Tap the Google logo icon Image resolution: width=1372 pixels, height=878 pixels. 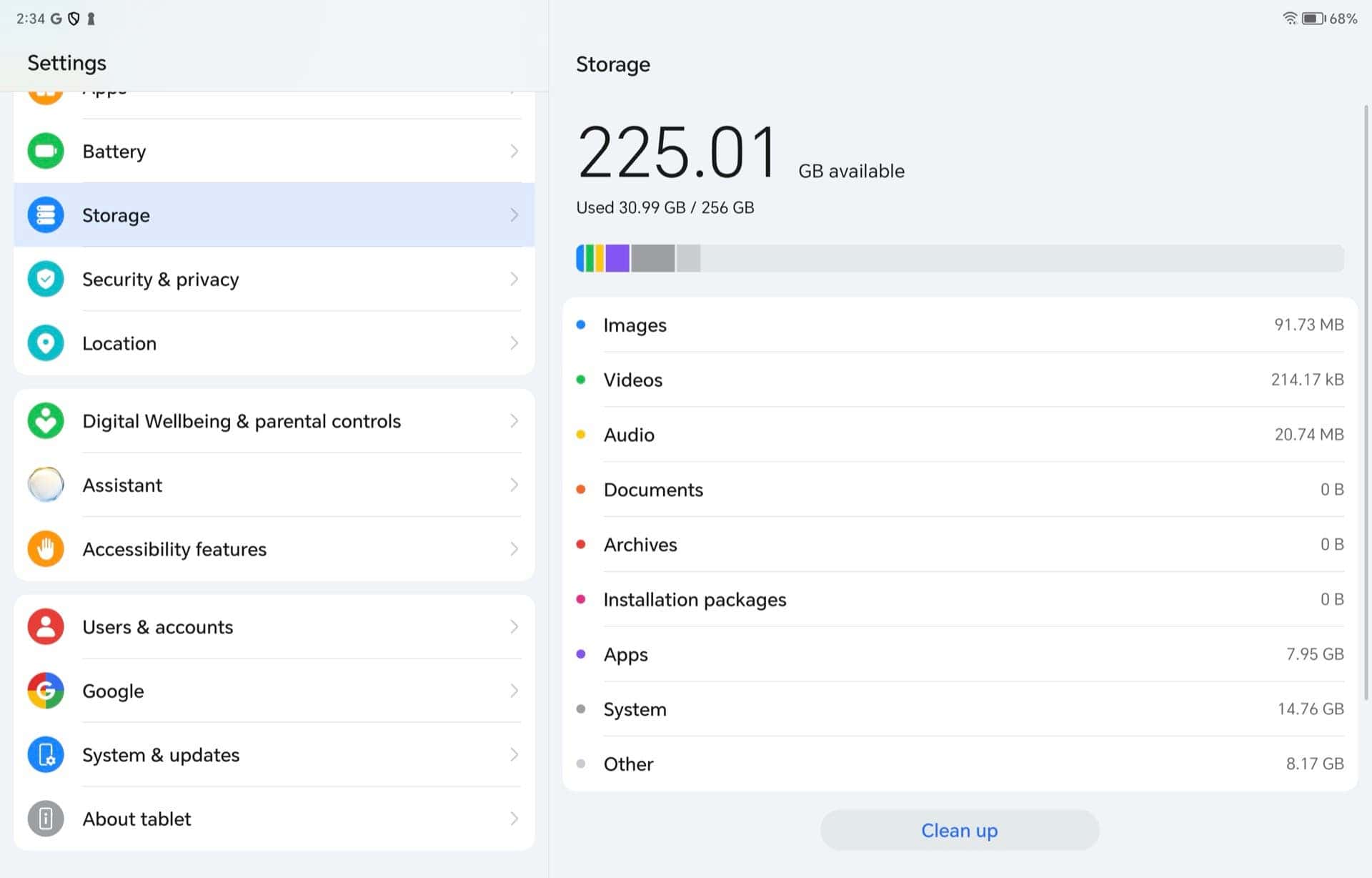tap(46, 691)
